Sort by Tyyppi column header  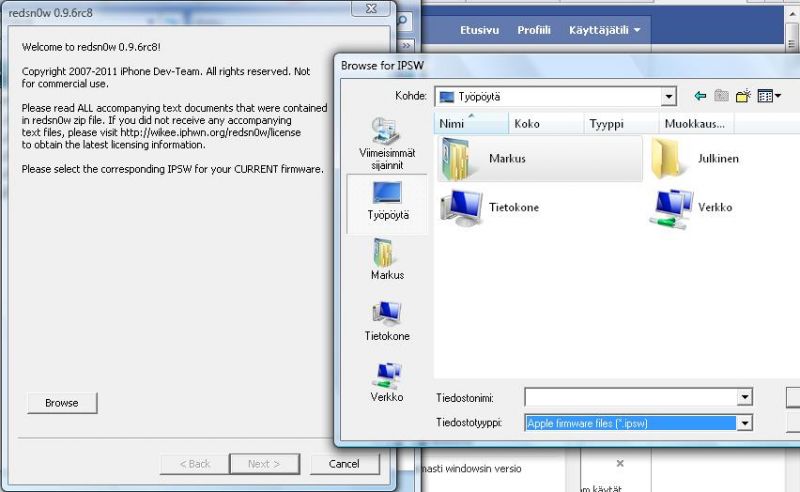coord(621,124)
